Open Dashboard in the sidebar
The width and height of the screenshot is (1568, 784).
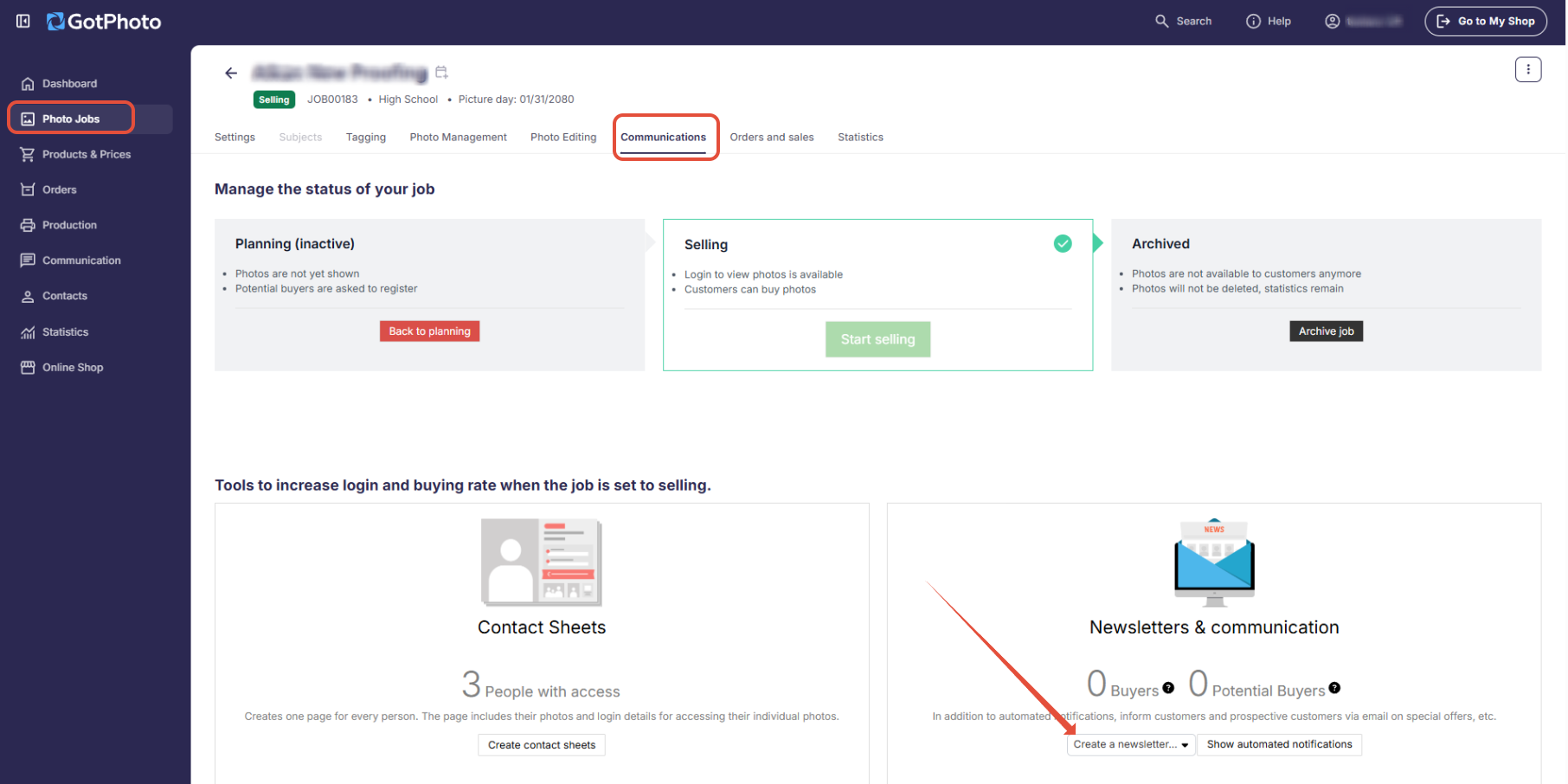tap(69, 84)
